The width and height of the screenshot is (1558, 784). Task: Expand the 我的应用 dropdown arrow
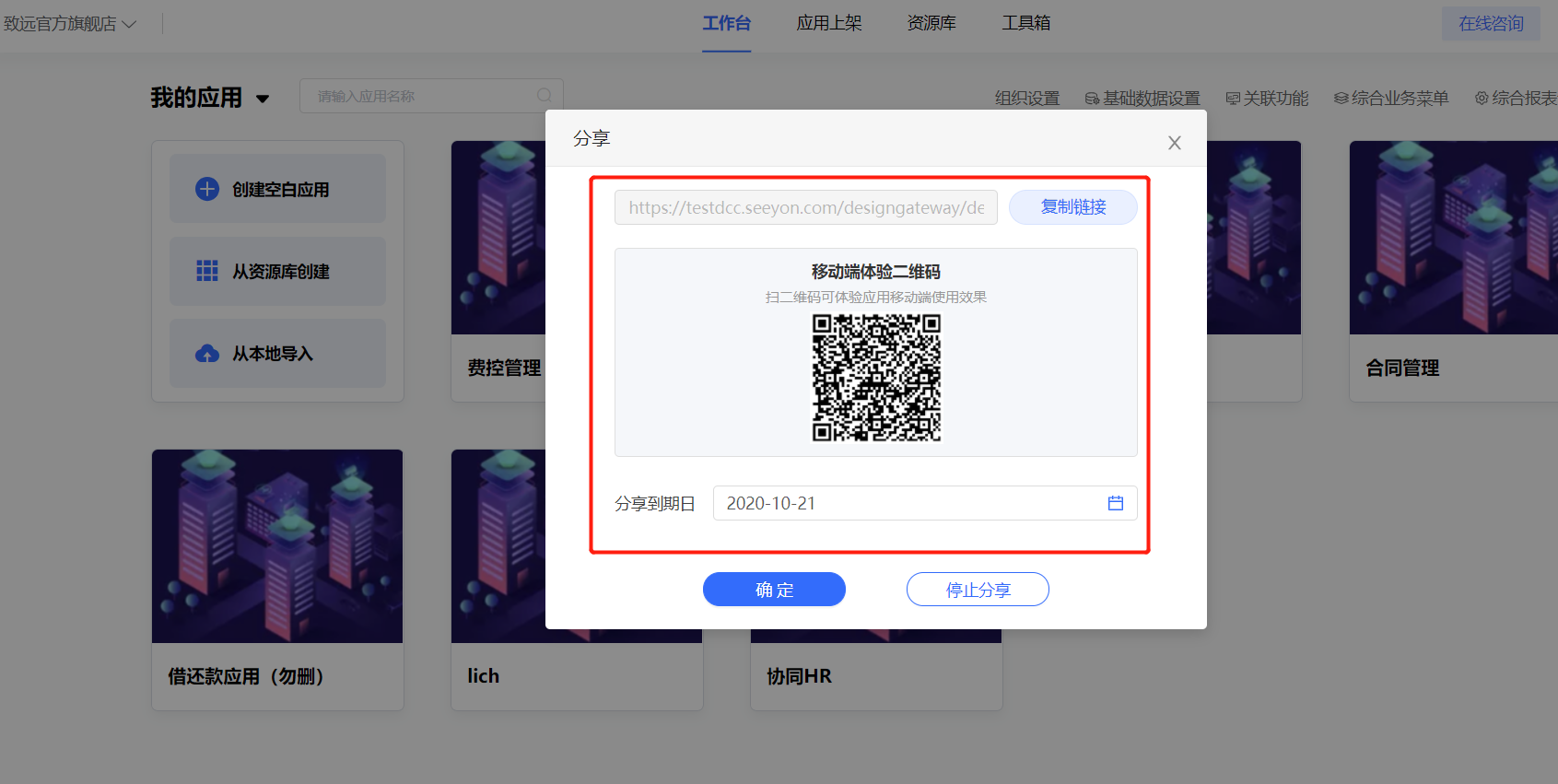pos(263,99)
